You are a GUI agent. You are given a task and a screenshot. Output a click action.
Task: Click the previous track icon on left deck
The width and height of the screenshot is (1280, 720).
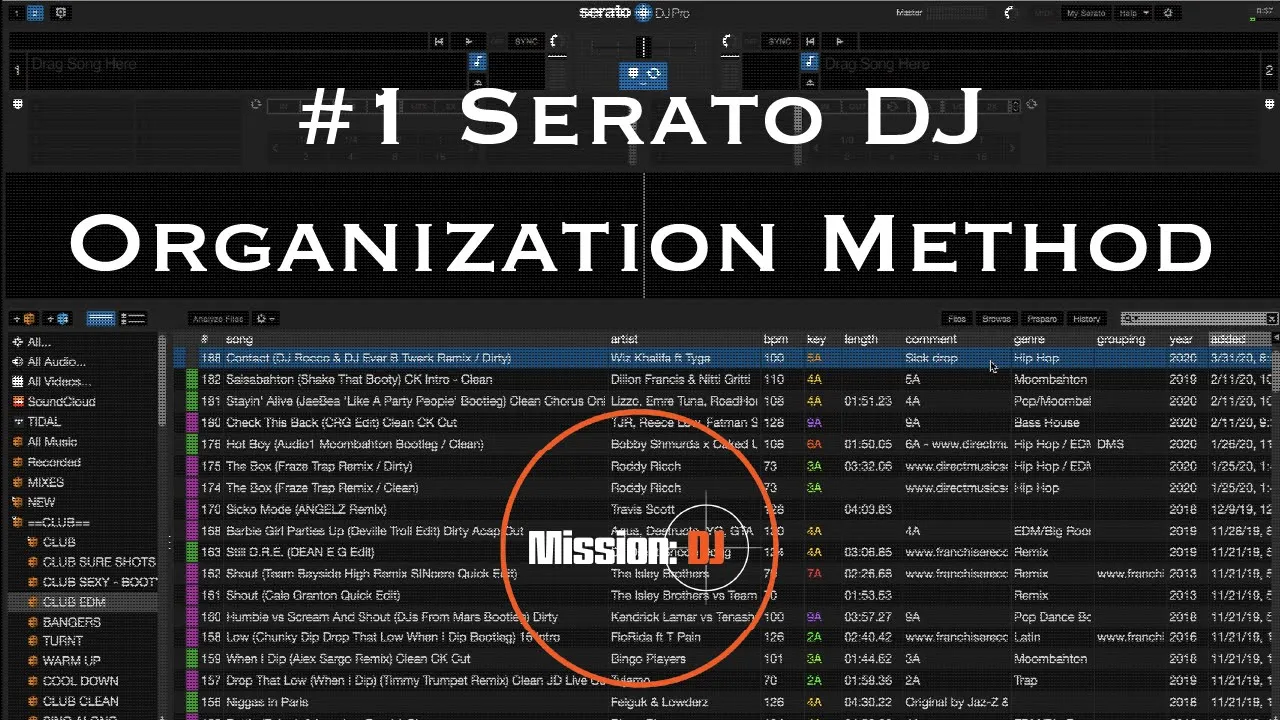tap(439, 41)
